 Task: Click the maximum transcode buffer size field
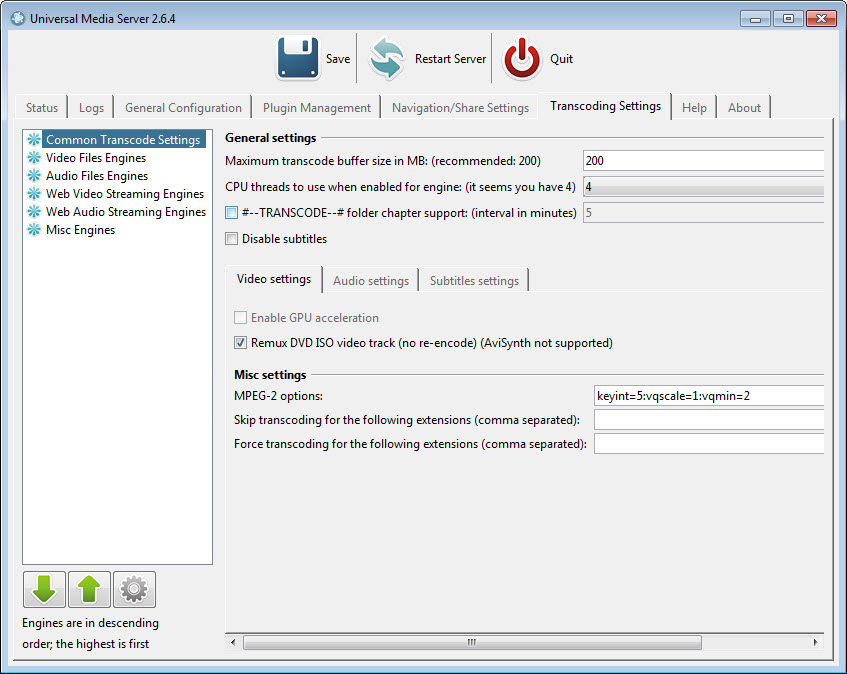pos(704,160)
